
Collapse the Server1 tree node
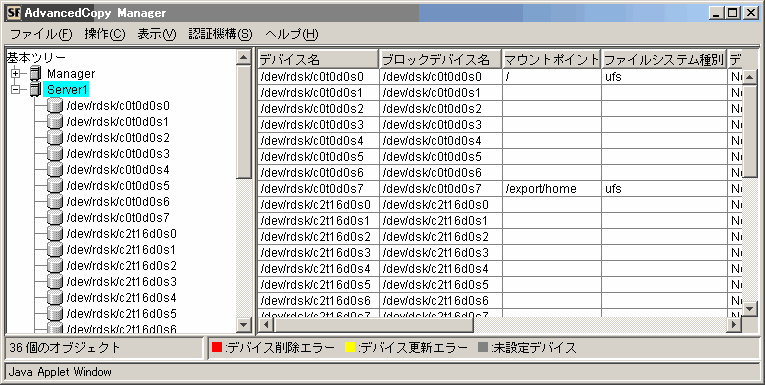pos(16,90)
